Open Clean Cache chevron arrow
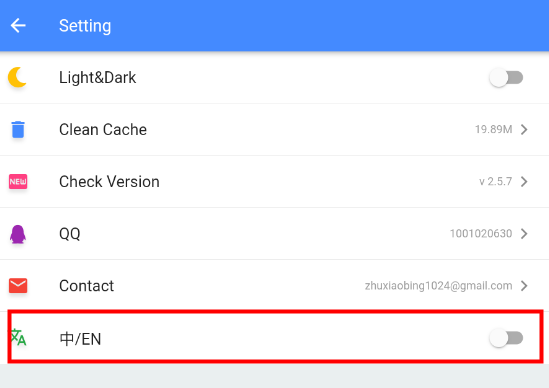This screenshot has width=549, height=388. coord(524,129)
